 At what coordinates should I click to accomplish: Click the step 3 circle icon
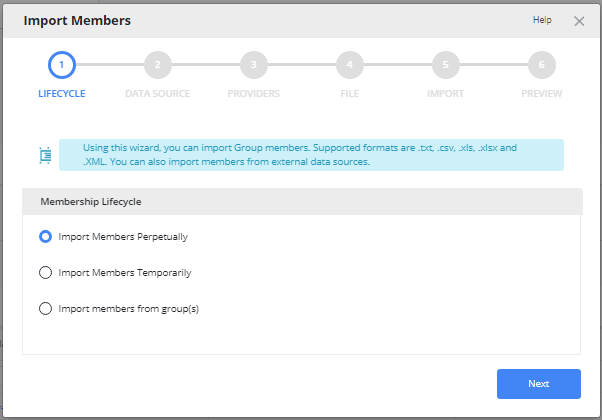click(x=253, y=65)
